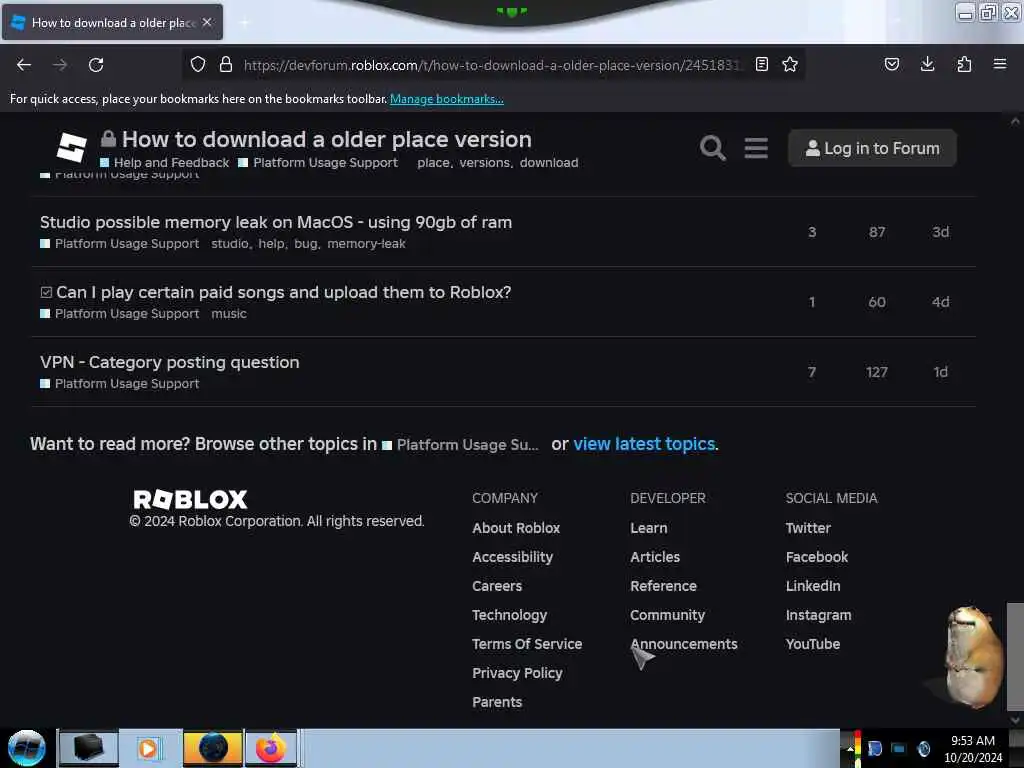
Task: Open Reference developer link
Action: point(664,586)
